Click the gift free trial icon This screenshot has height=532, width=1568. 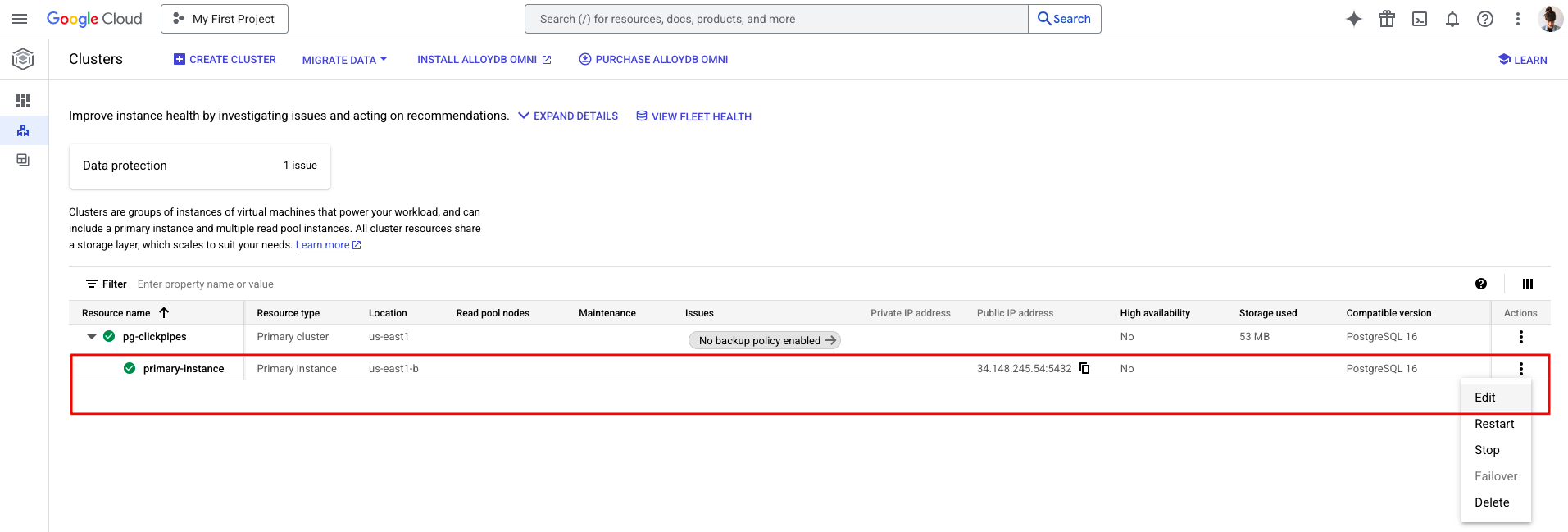[1386, 19]
